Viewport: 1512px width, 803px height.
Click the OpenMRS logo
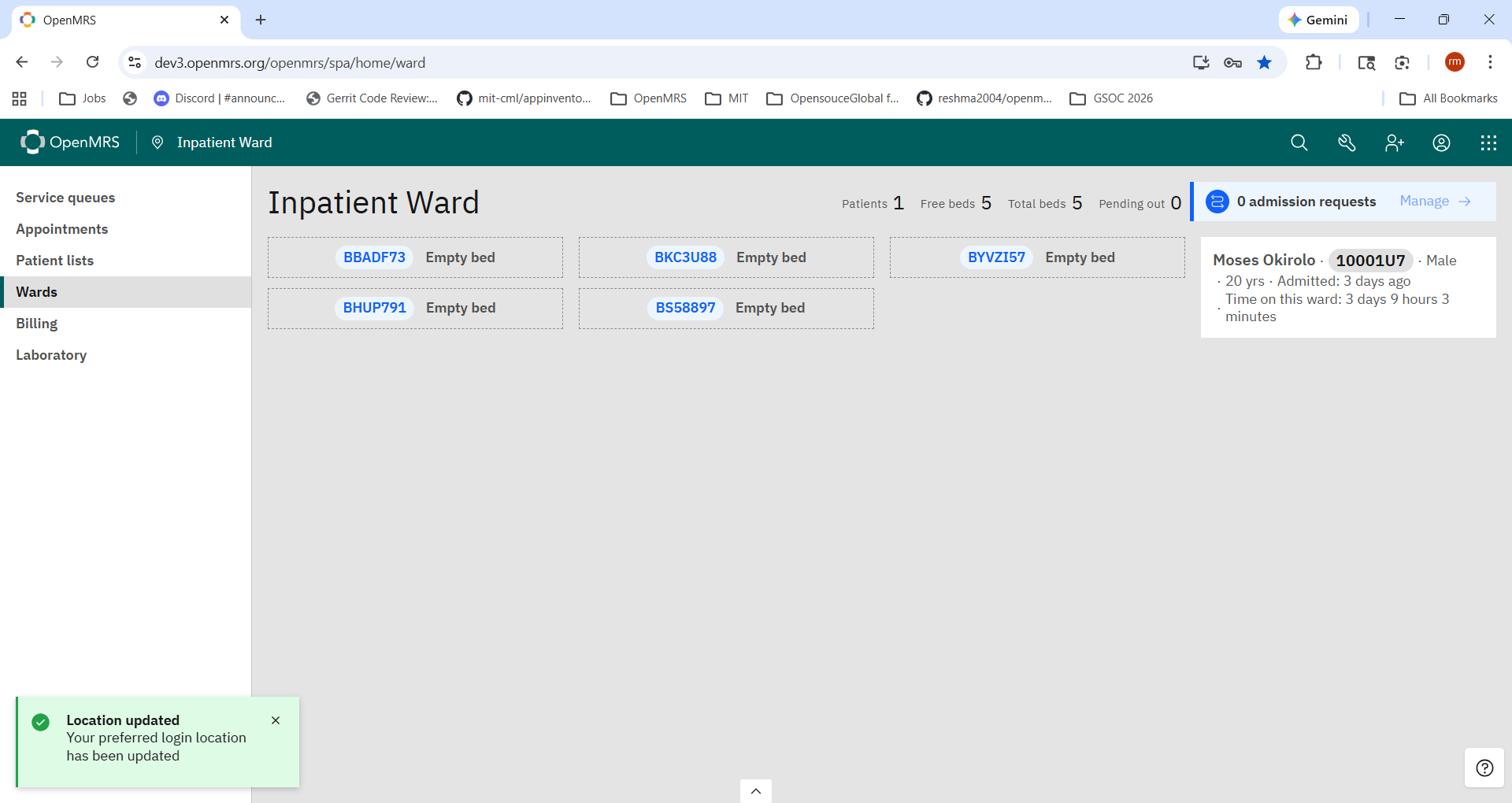[70, 142]
